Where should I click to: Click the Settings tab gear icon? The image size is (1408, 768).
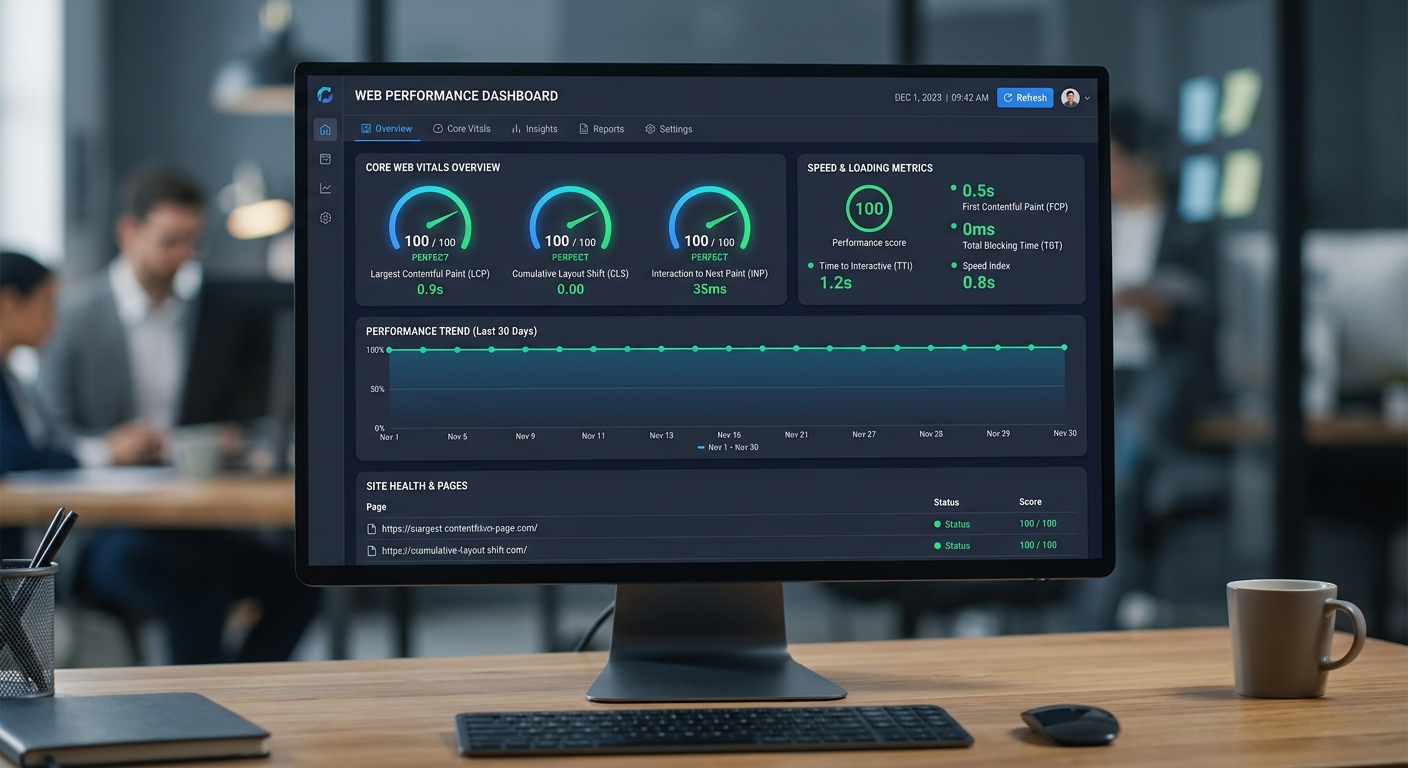coord(650,129)
